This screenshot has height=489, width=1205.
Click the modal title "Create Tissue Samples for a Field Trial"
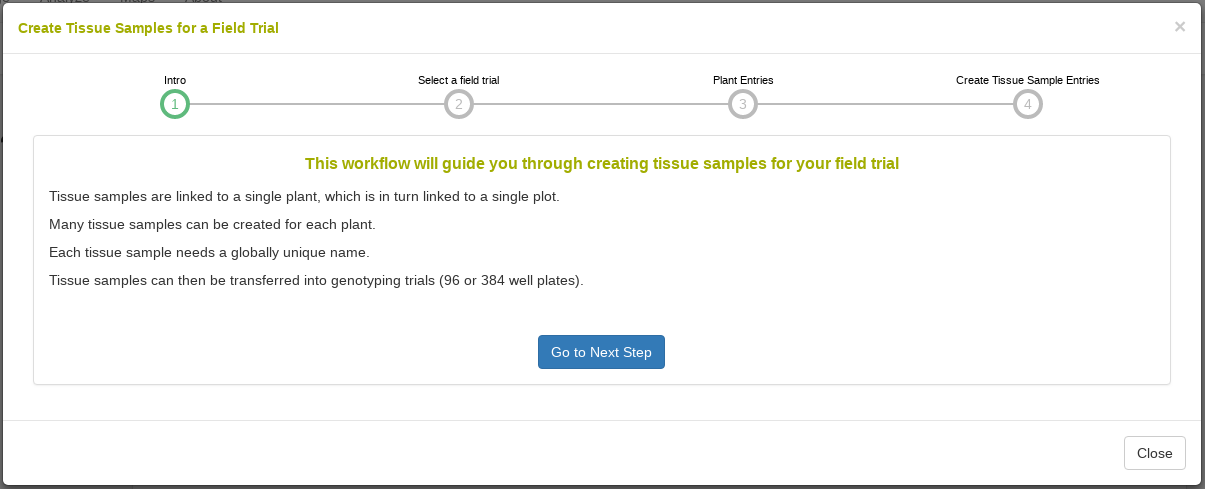[148, 28]
